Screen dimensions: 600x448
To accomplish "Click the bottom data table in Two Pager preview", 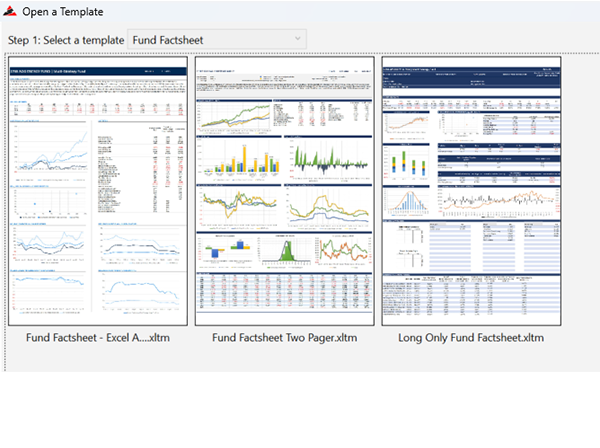I will (285, 296).
